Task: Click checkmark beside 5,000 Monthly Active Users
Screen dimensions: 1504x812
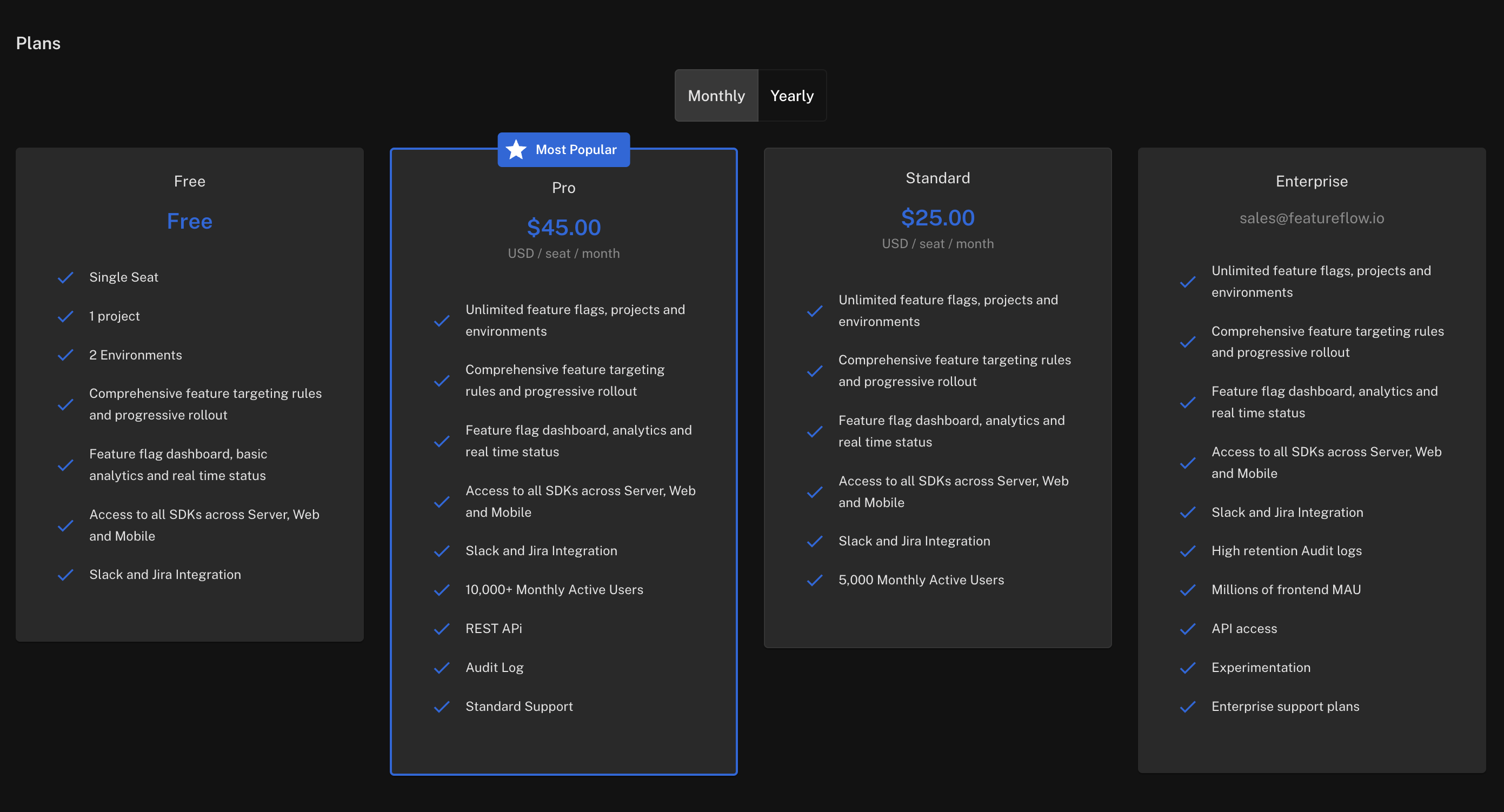Action: click(815, 580)
